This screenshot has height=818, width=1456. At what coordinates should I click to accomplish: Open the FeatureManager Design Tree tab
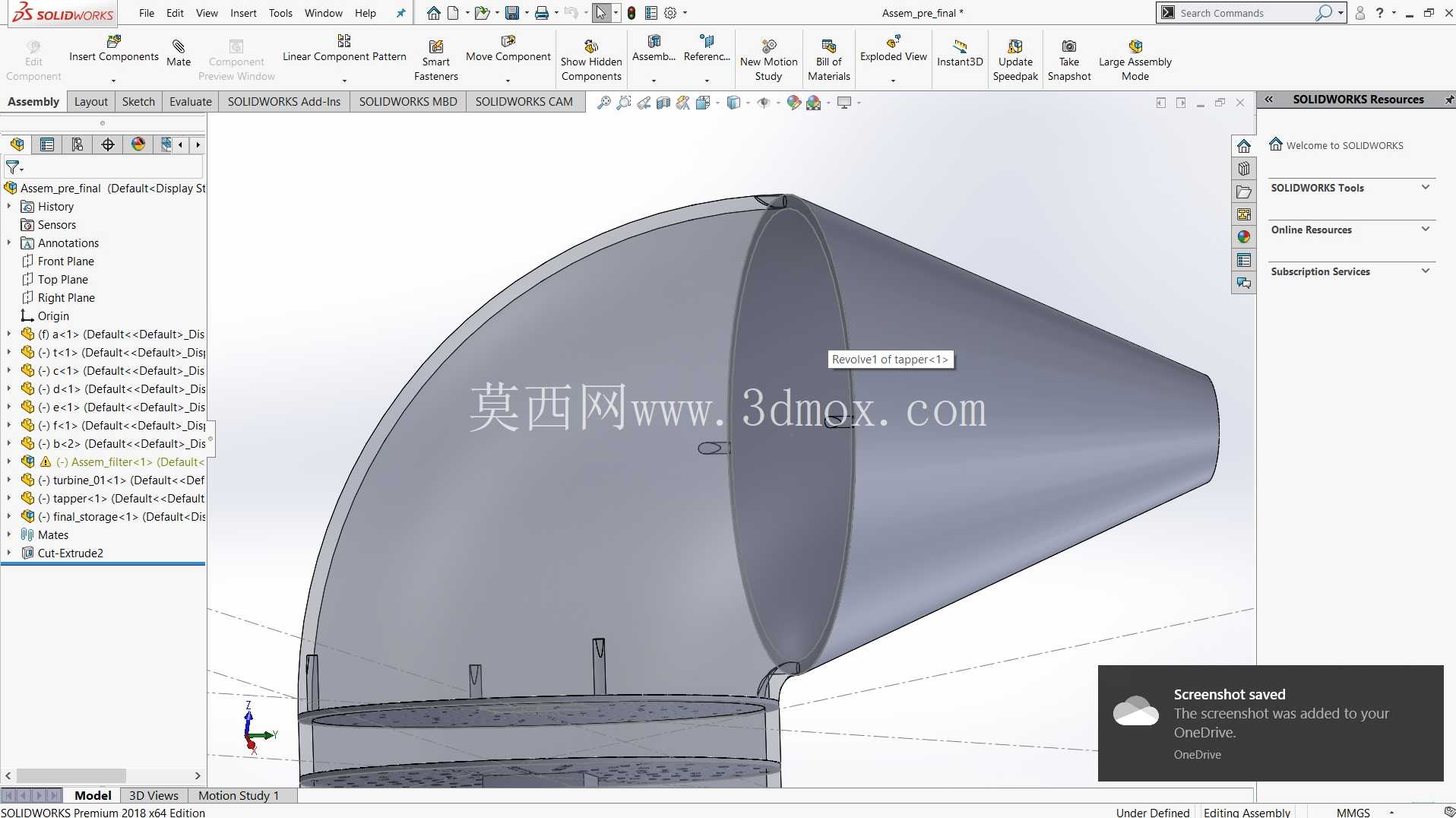pyautogui.click(x=17, y=144)
